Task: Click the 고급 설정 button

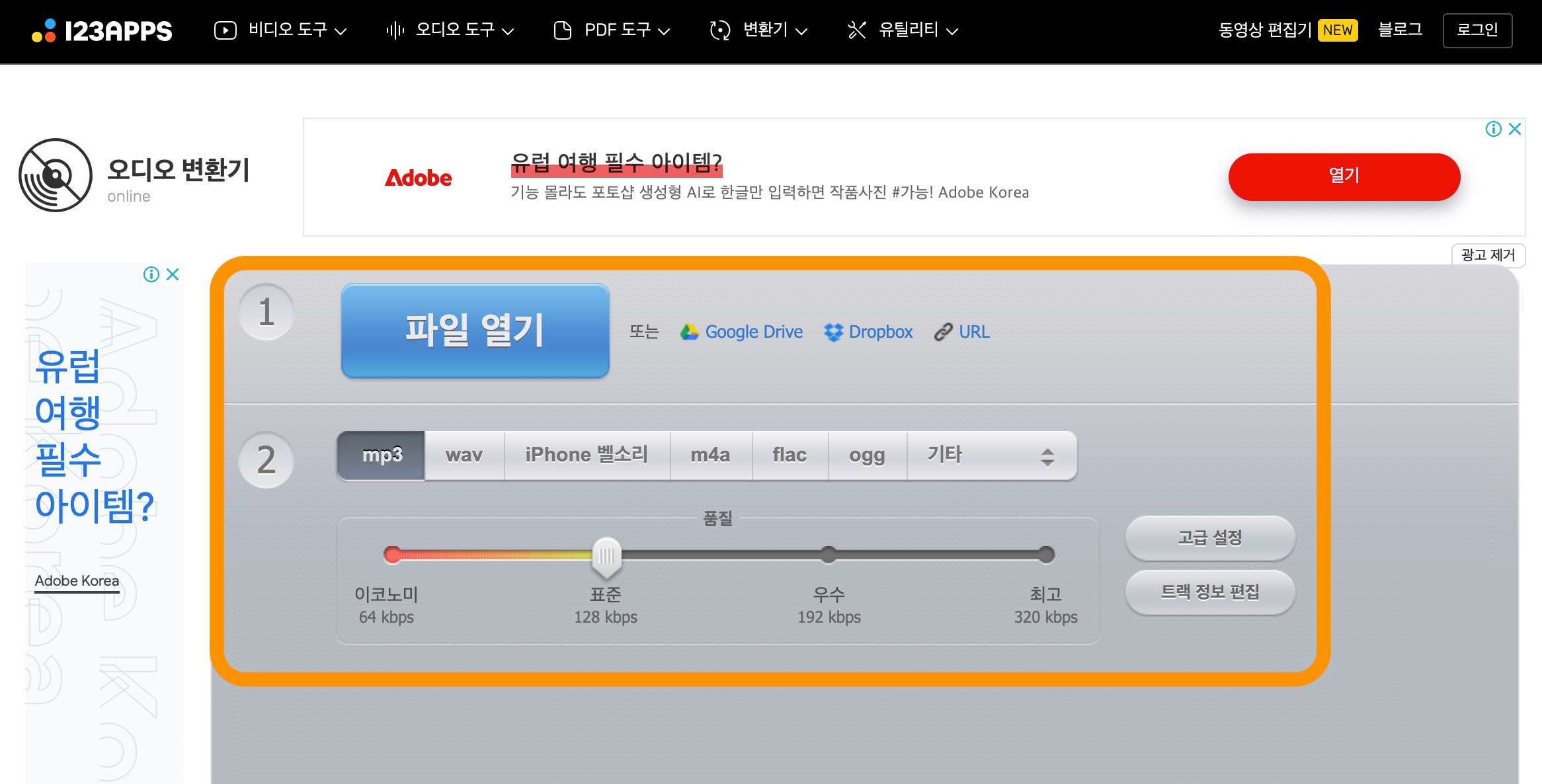Action: point(1210,537)
